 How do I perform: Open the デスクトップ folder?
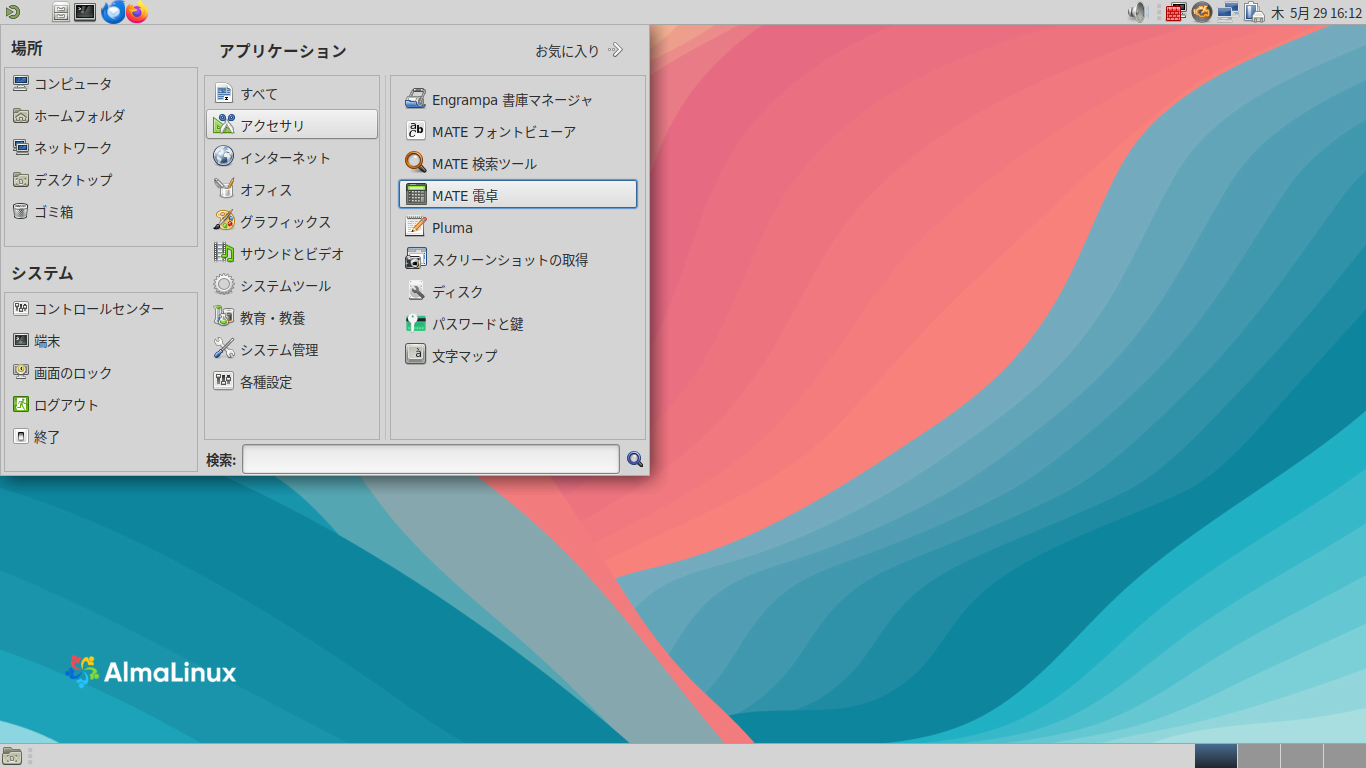click(x=101, y=180)
